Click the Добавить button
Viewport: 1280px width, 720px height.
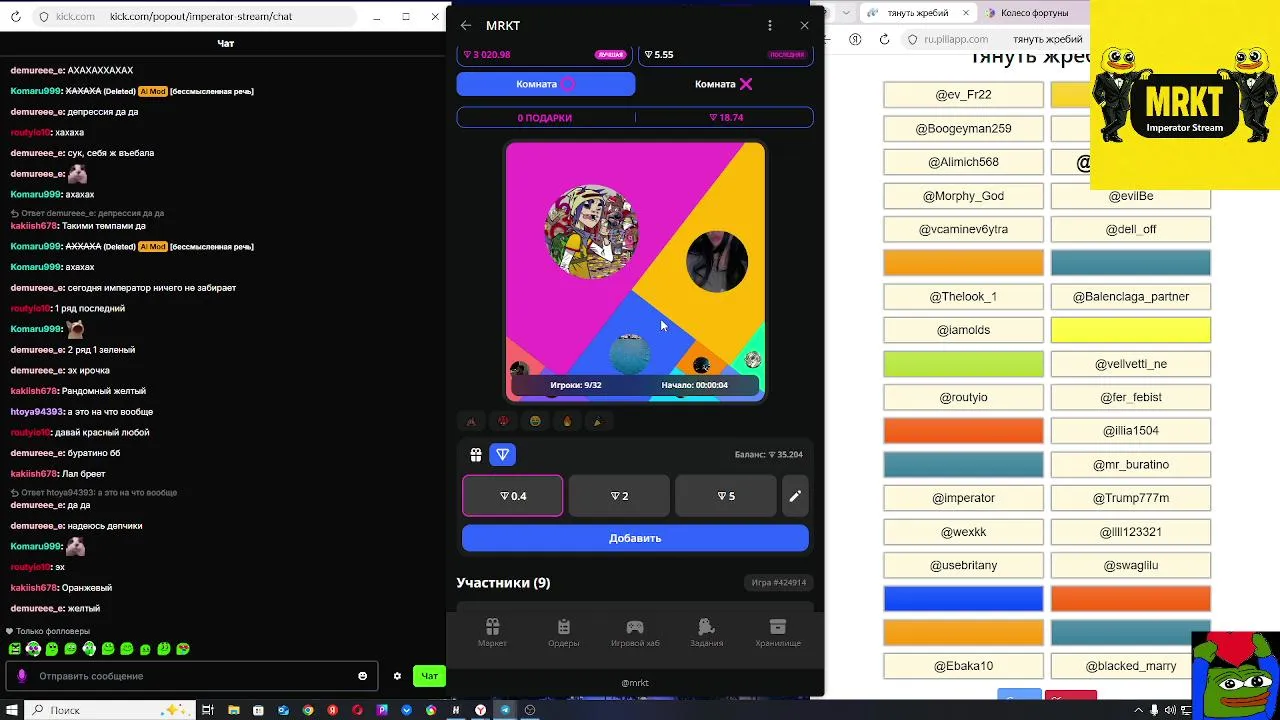pyautogui.click(x=635, y=538)
